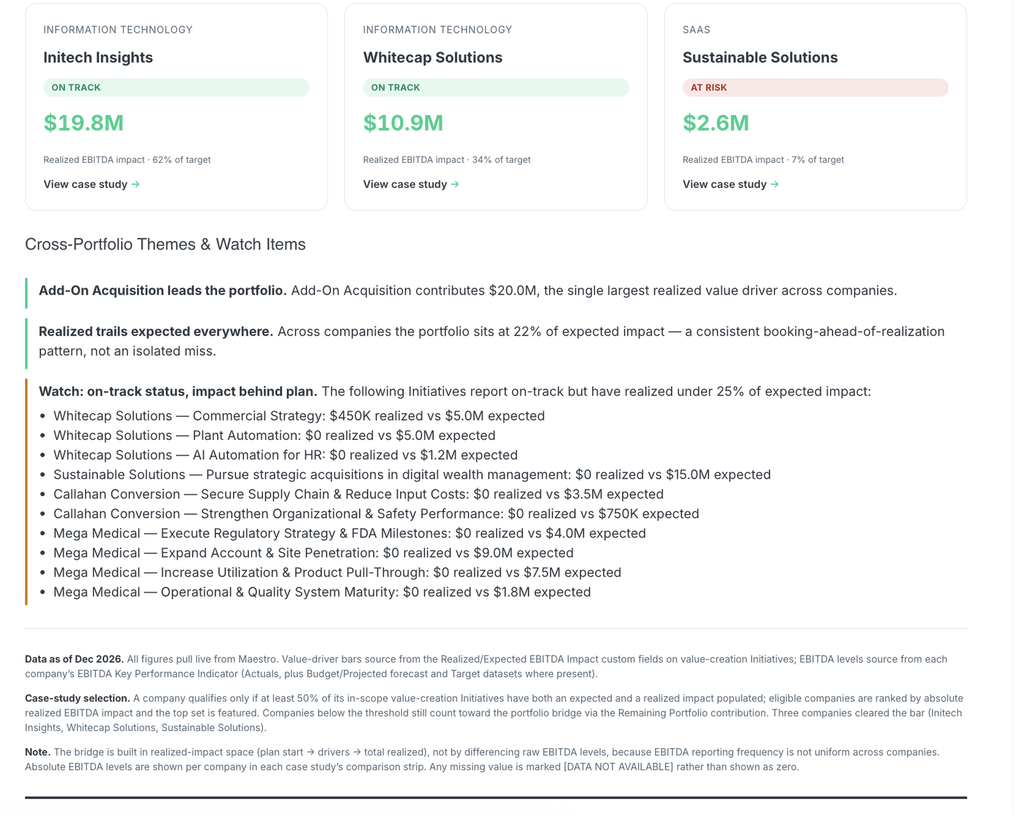The image size is (1024, 815).
Task: Click the Initech Insights card title
Action: (x=98, y=57)
